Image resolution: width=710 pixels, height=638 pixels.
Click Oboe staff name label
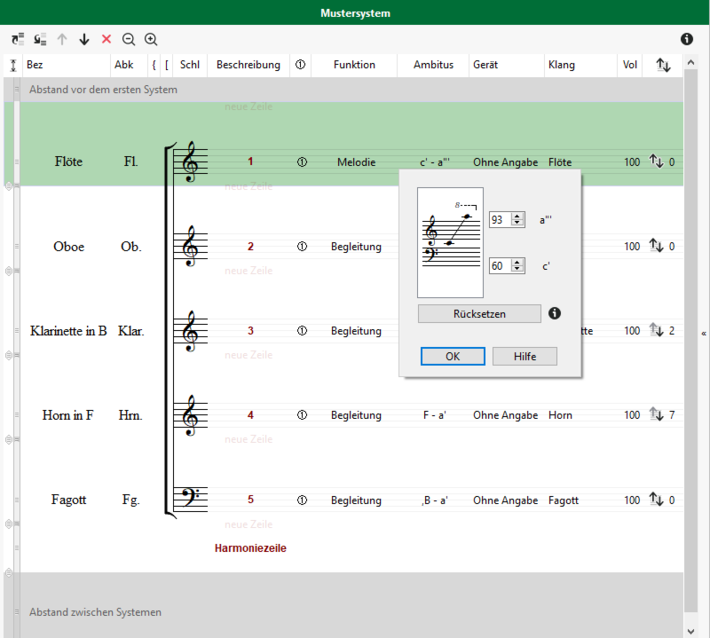pos(69,247)
